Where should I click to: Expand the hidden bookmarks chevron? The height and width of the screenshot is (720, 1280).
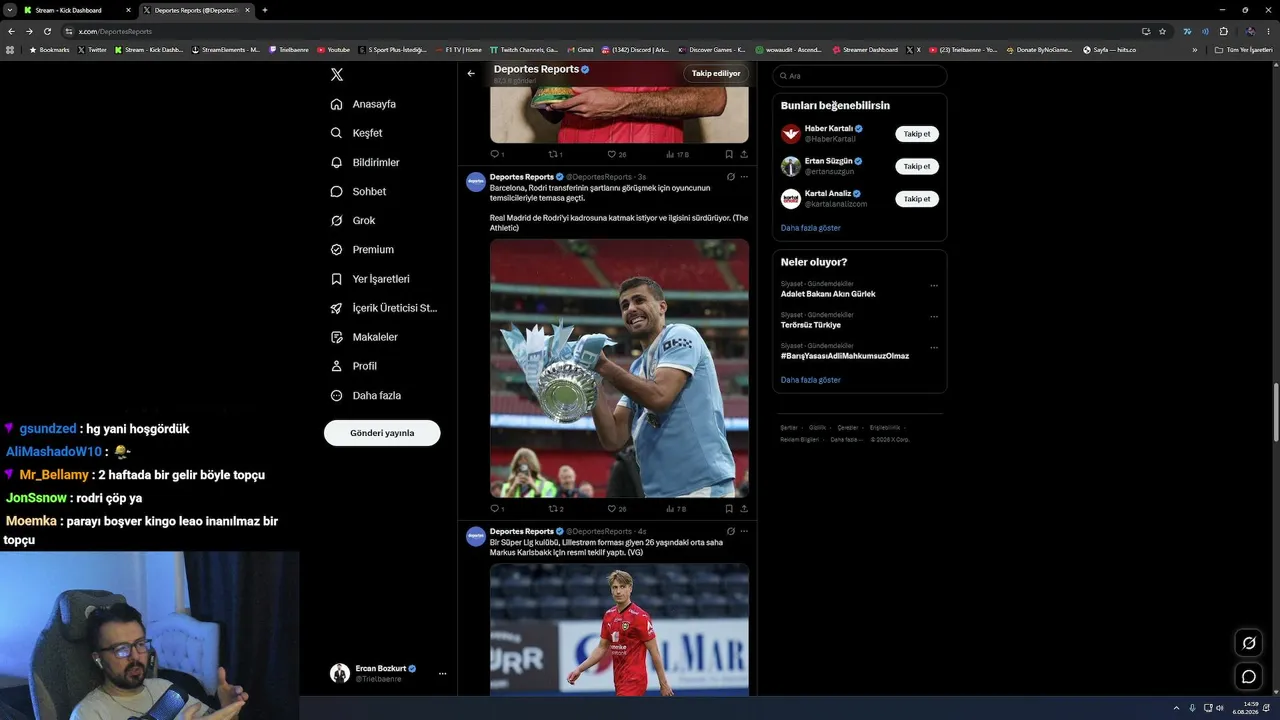1194,49
